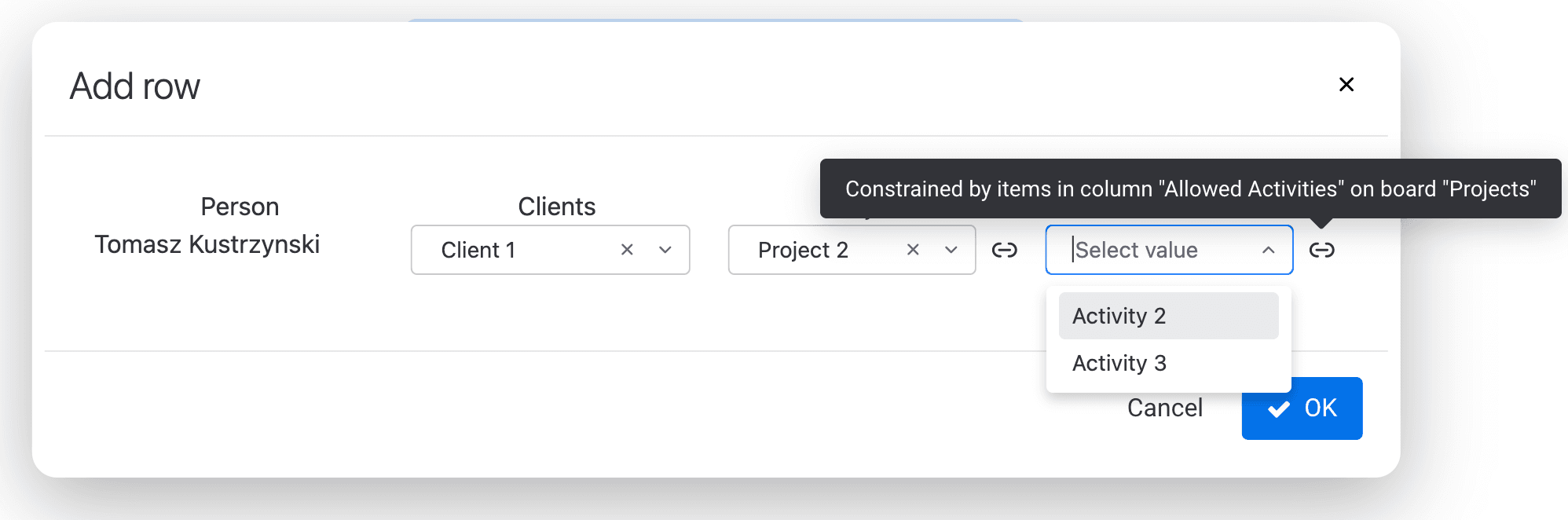Cancel adding the row

(1165, 408)
